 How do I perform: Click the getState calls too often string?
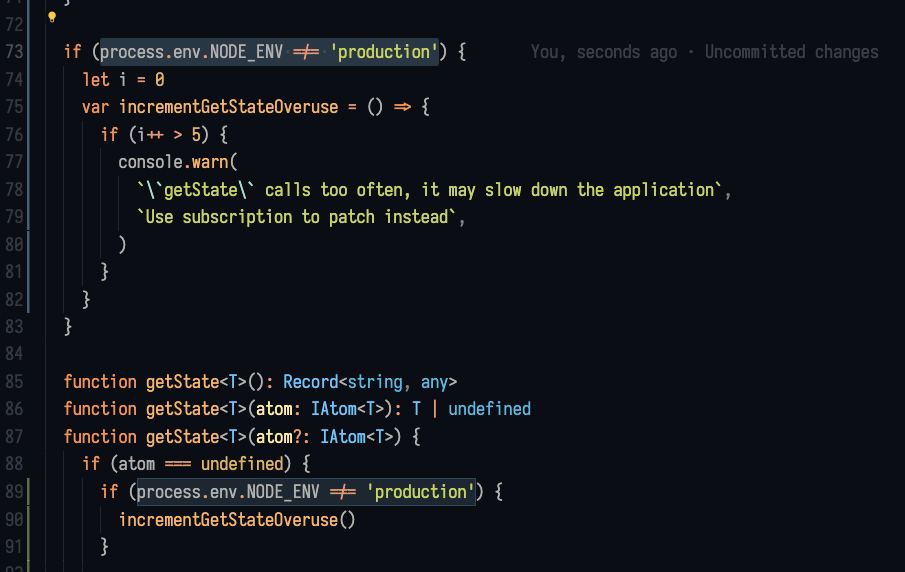pos(429,189)
